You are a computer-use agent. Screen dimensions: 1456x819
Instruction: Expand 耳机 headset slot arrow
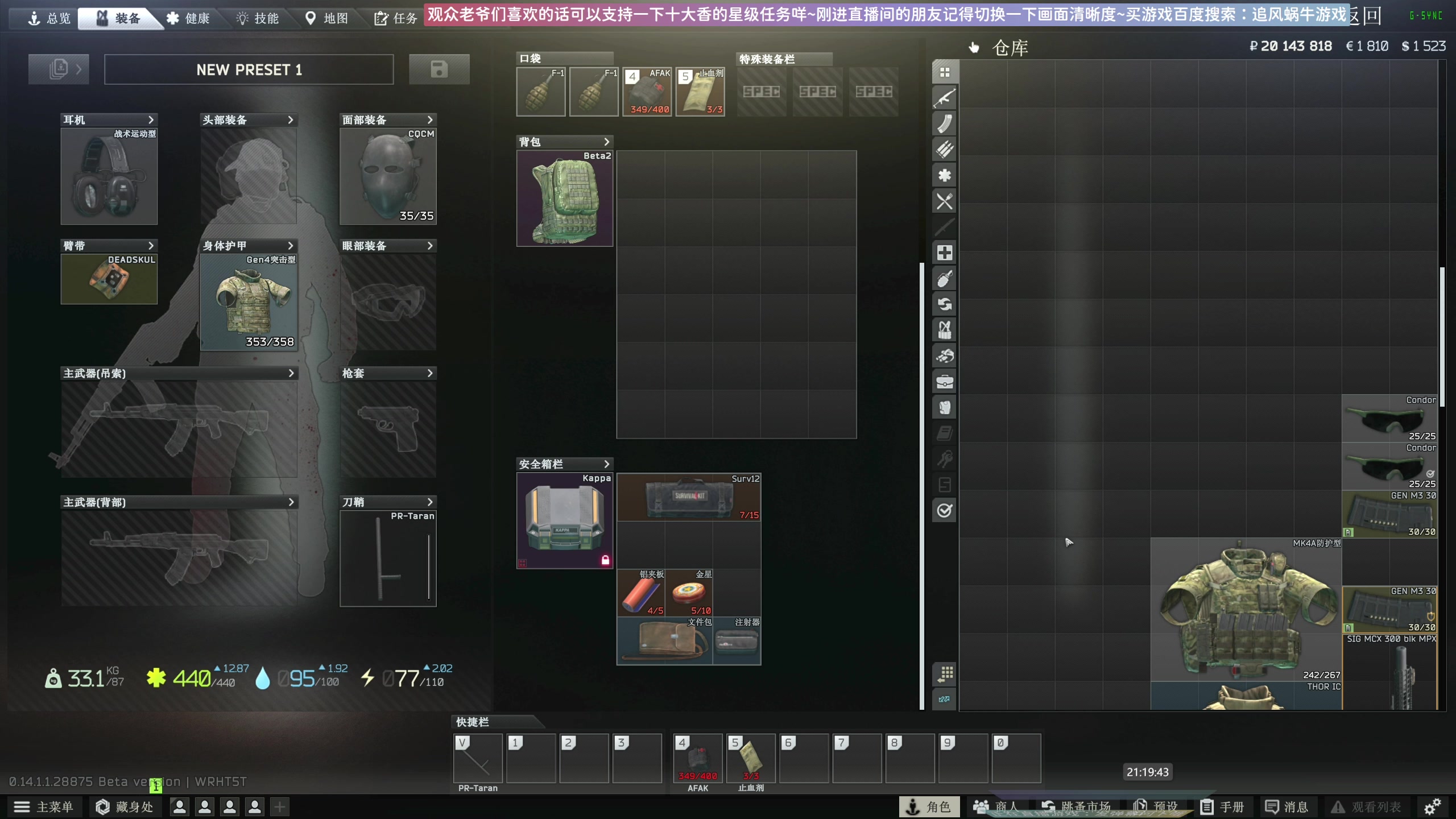(x=151, y=120)
